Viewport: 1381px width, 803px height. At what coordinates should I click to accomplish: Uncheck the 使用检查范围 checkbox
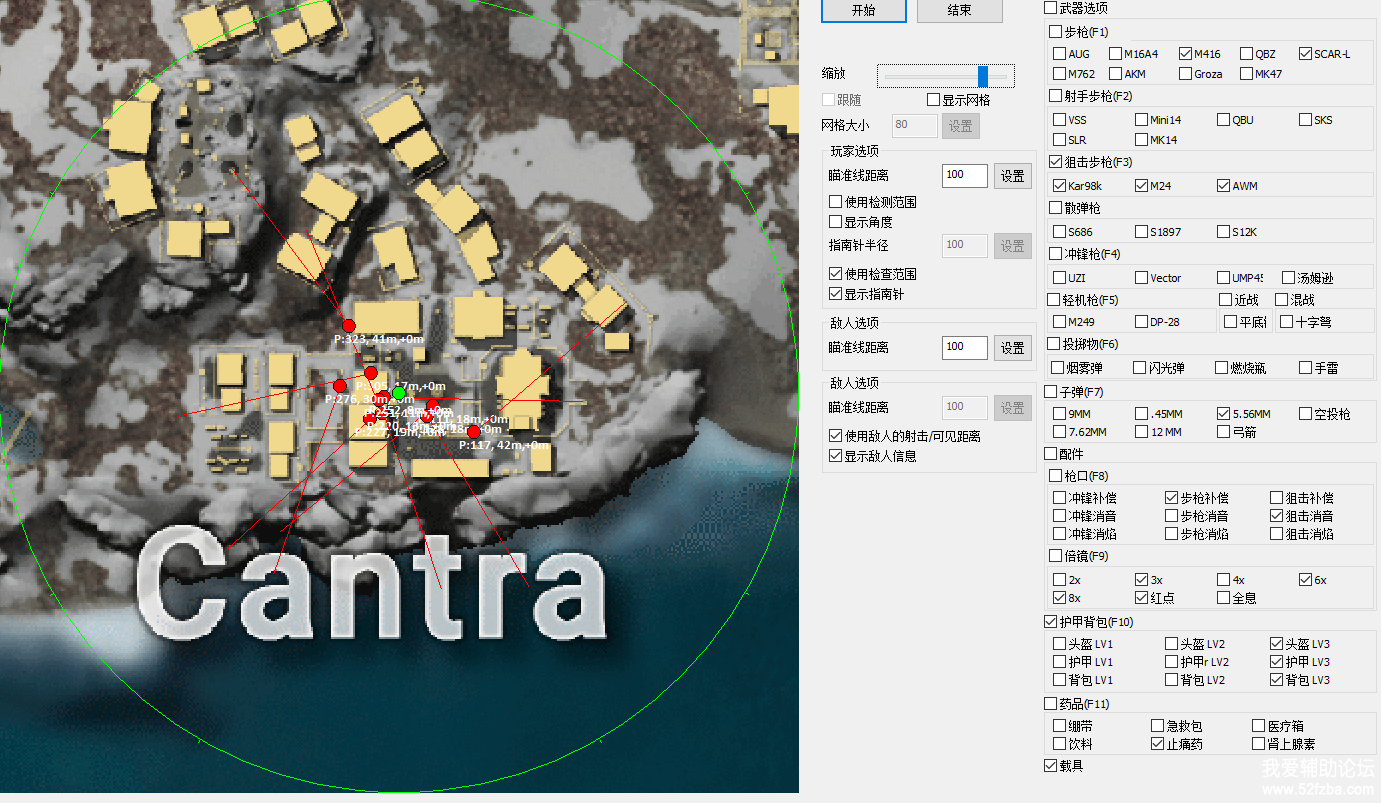coord(836,274)
